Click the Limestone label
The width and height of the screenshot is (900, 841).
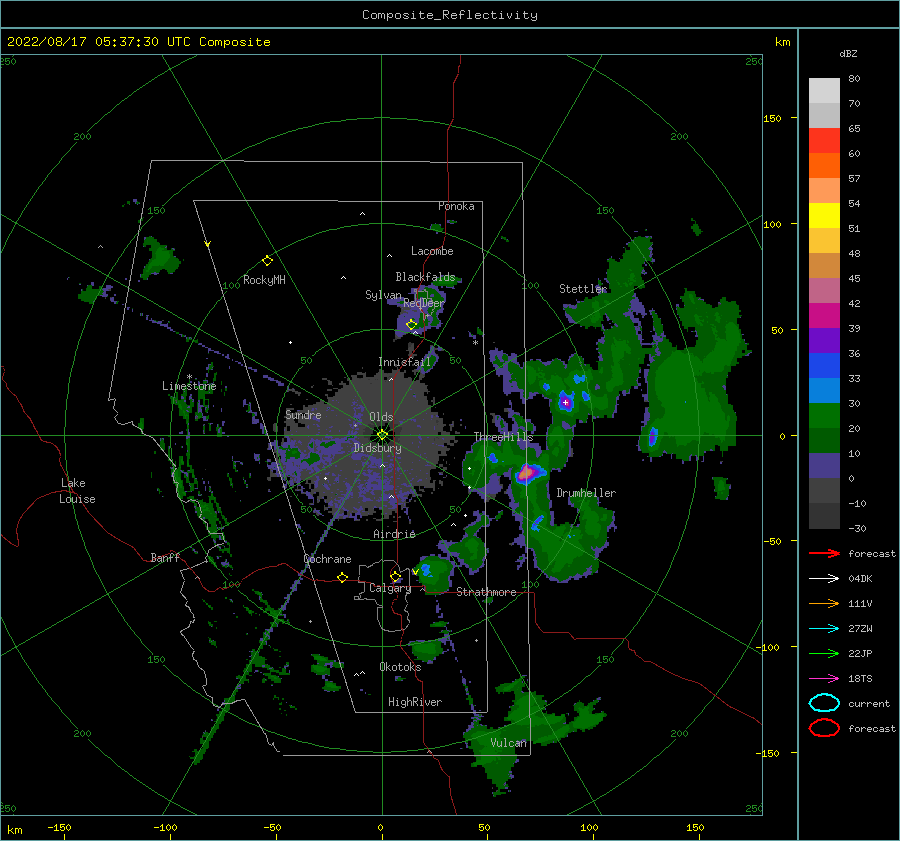(189, 386)
